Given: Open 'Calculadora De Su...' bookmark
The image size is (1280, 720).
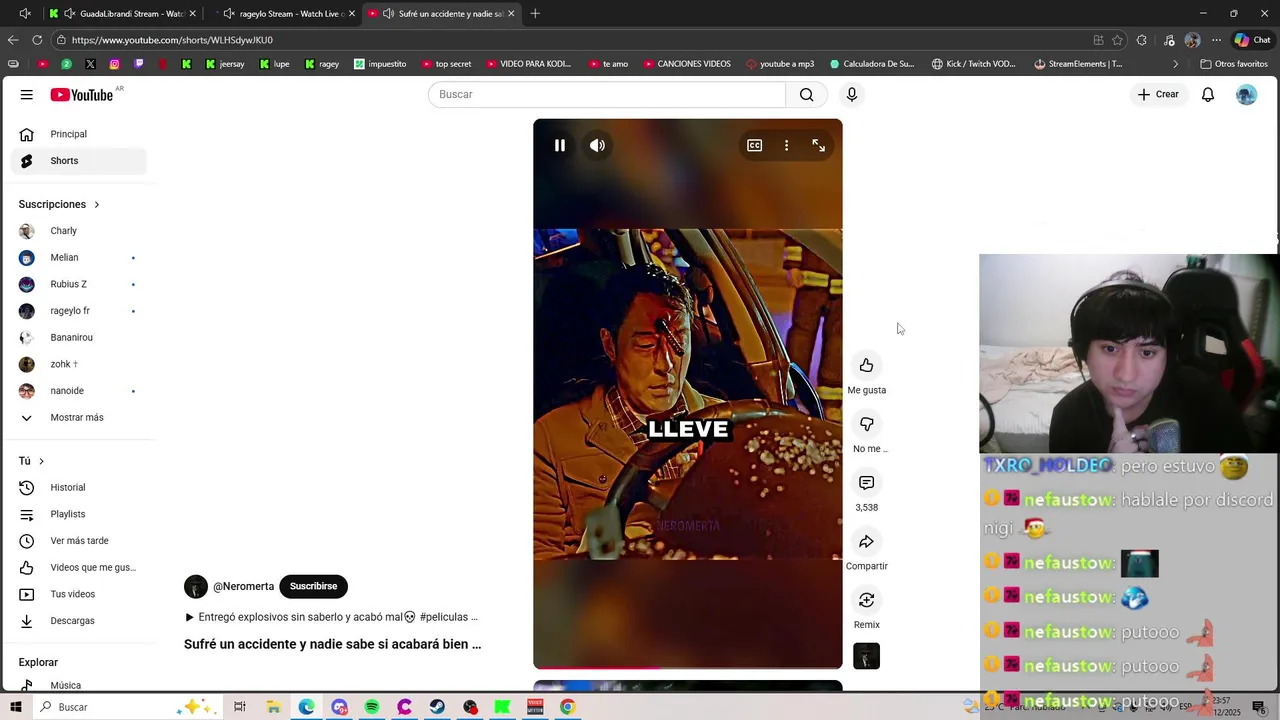Looking at the screenshot, I should (872, 64).
